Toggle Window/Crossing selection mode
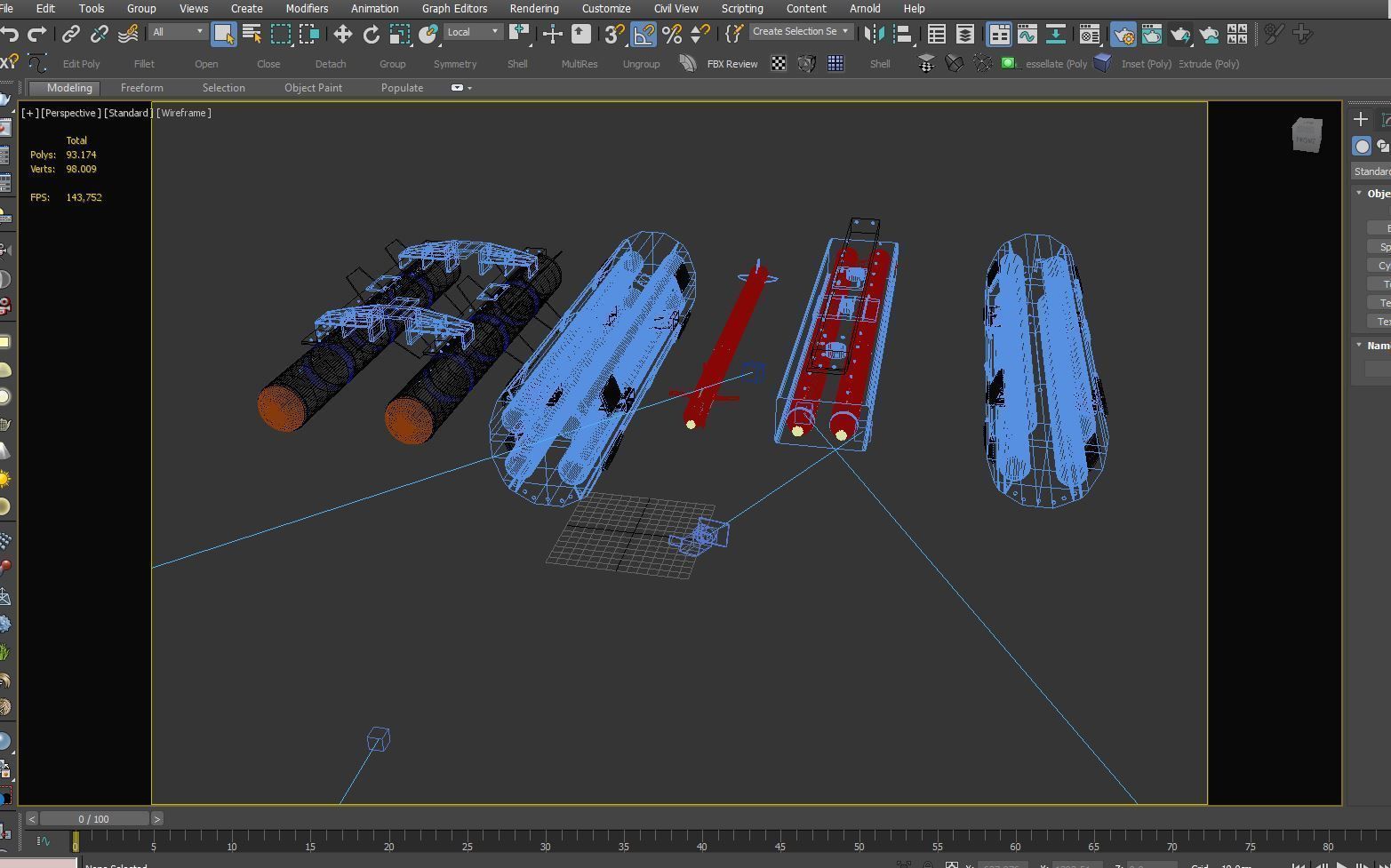The width and height of the screenshot is (1391, 868). pyautogui.click(x=309, y=34)
